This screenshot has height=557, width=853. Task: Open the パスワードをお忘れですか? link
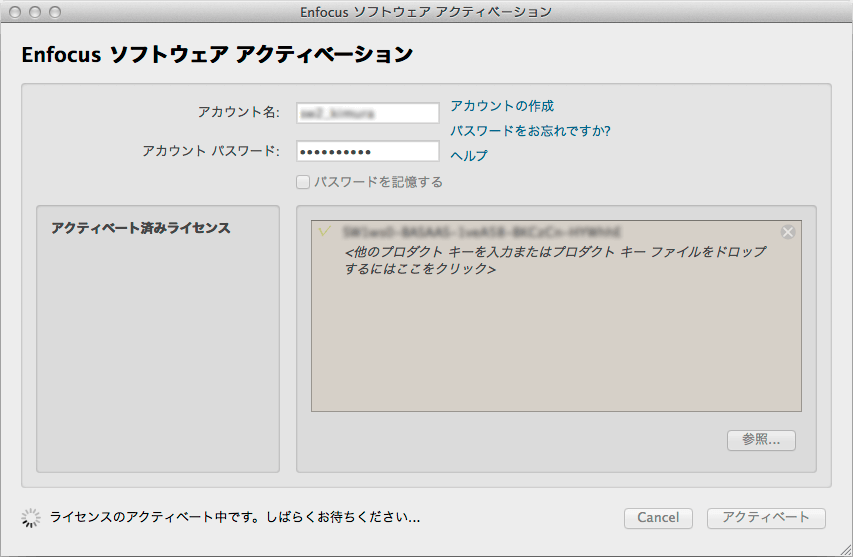[x=530, y=131]
